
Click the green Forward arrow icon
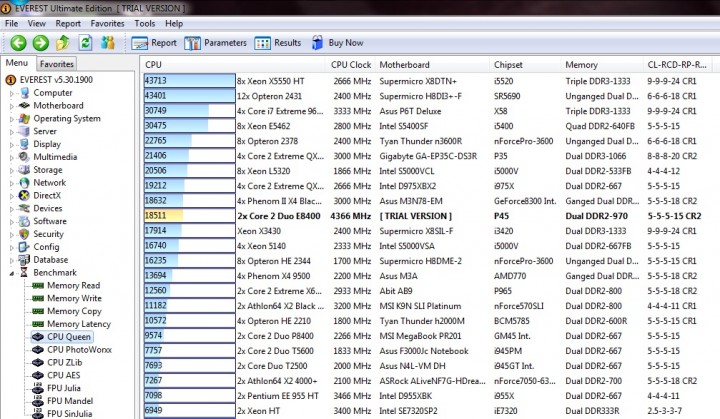point(40,43)
